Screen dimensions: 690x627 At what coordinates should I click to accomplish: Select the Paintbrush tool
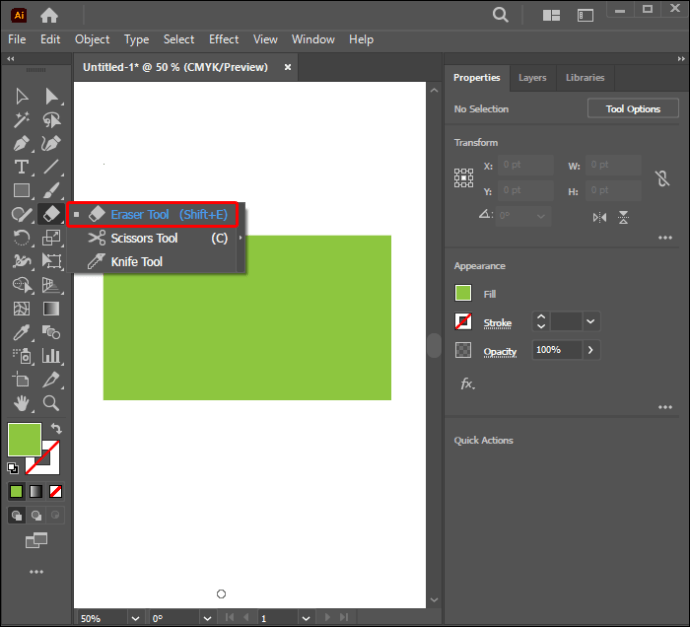coord(51,191)
